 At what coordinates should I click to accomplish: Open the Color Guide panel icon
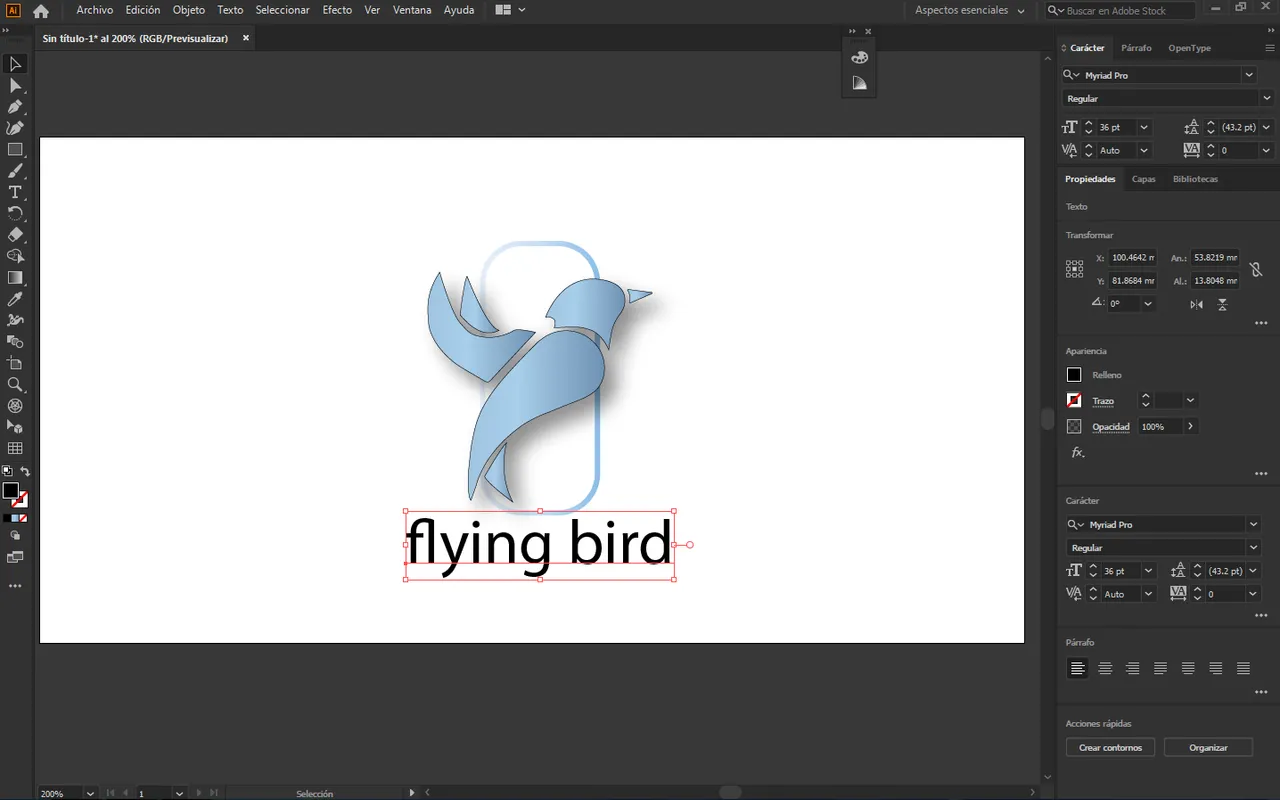pyautogui.click(x=859, y=83)
